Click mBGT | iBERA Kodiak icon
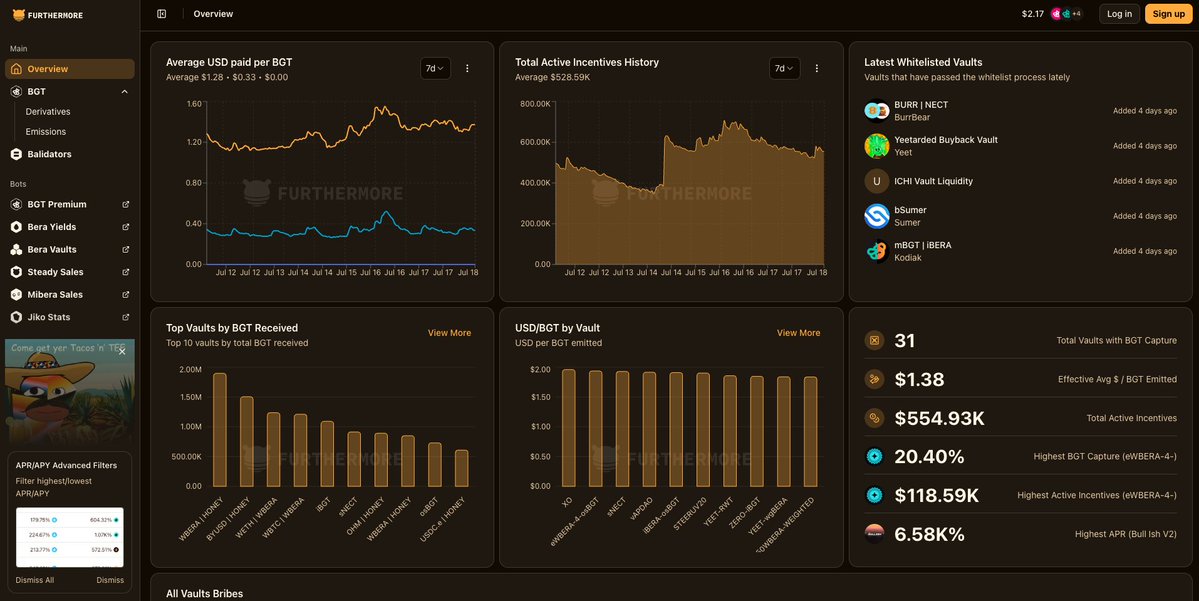The width and height of the screenshot is (1199, 601). (876, 251)
